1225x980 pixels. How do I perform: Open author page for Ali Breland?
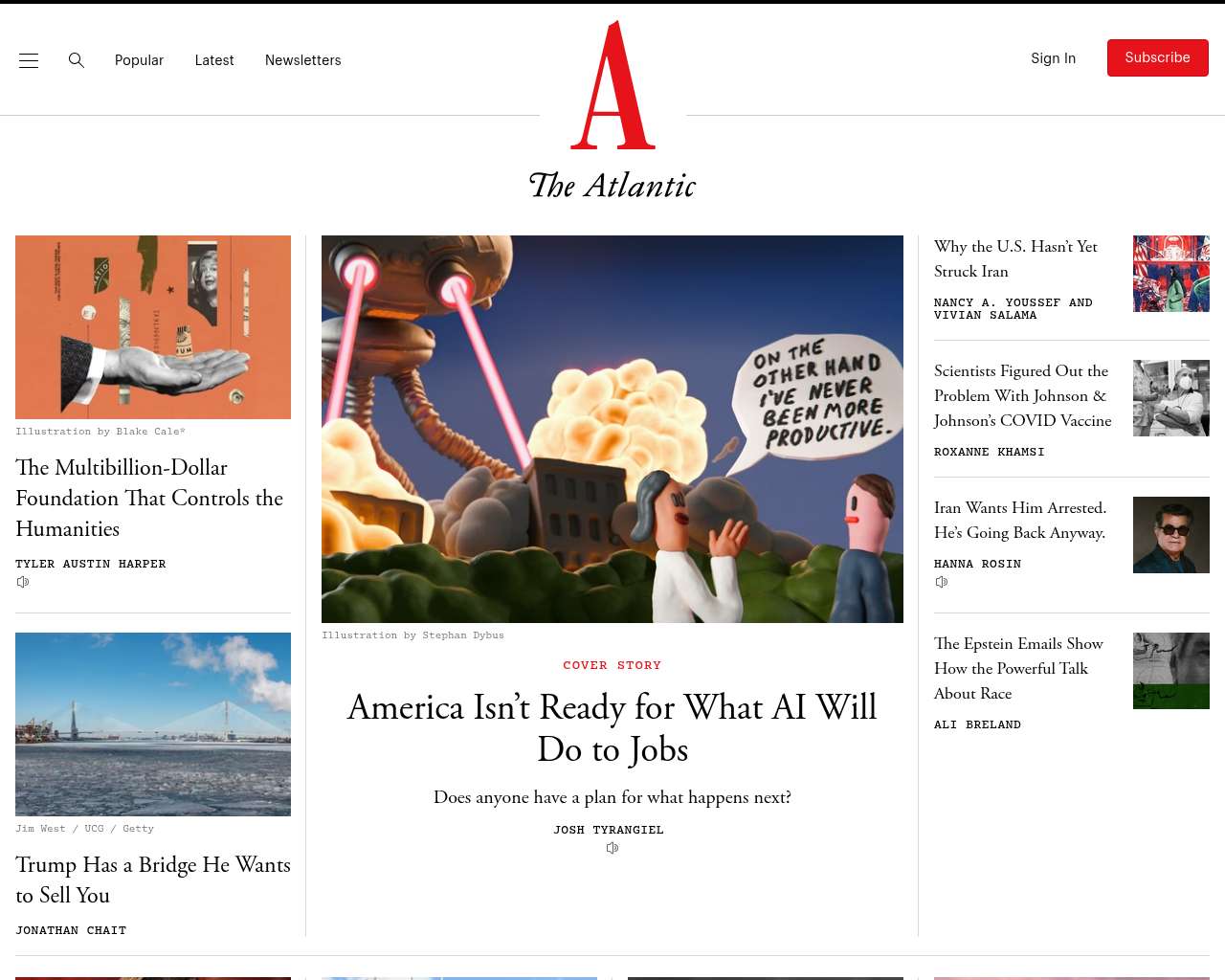977,724
